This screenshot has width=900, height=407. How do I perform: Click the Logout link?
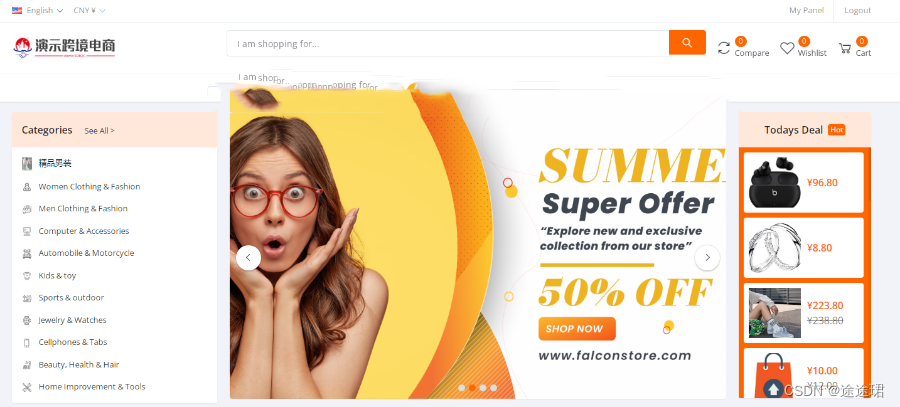pos(858,10)
